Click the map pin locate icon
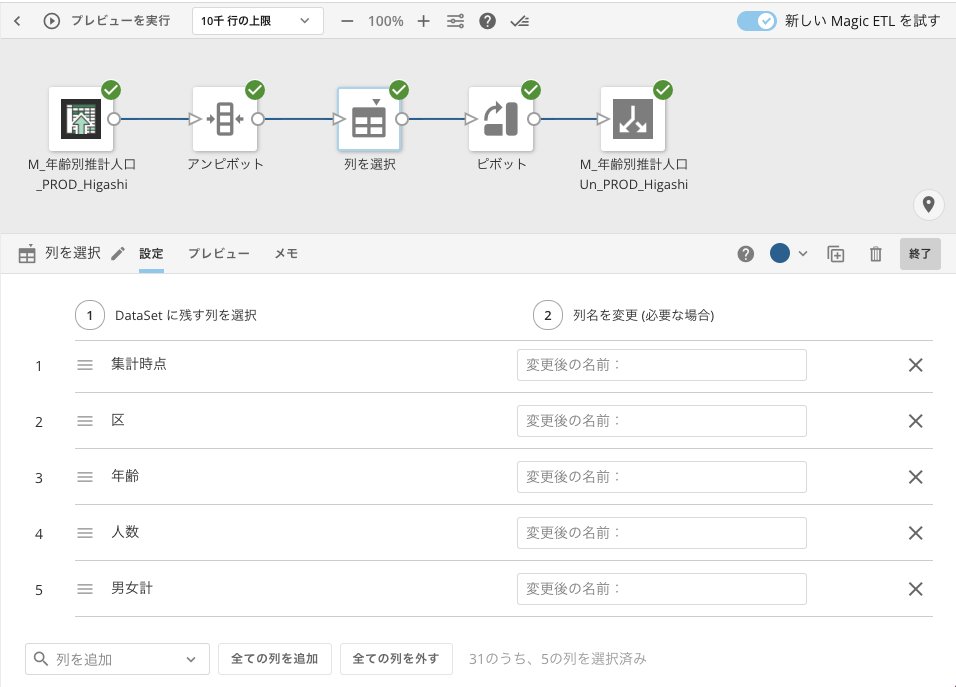The image size is (956, 687). [929, 204]
